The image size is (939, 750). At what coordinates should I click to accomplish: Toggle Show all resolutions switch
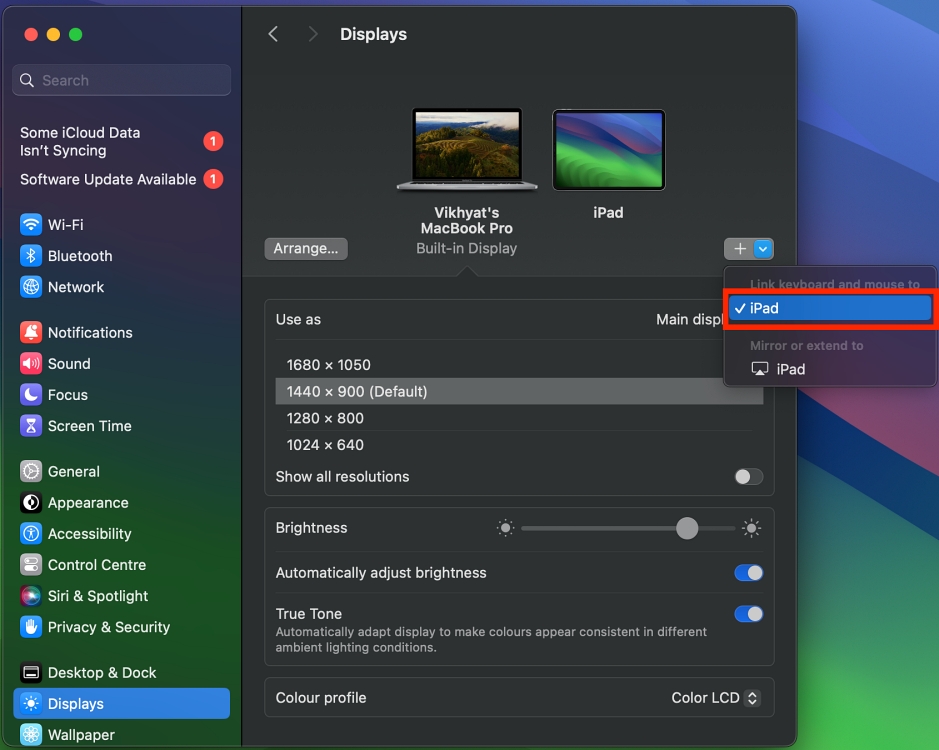(x=749, y=477)
